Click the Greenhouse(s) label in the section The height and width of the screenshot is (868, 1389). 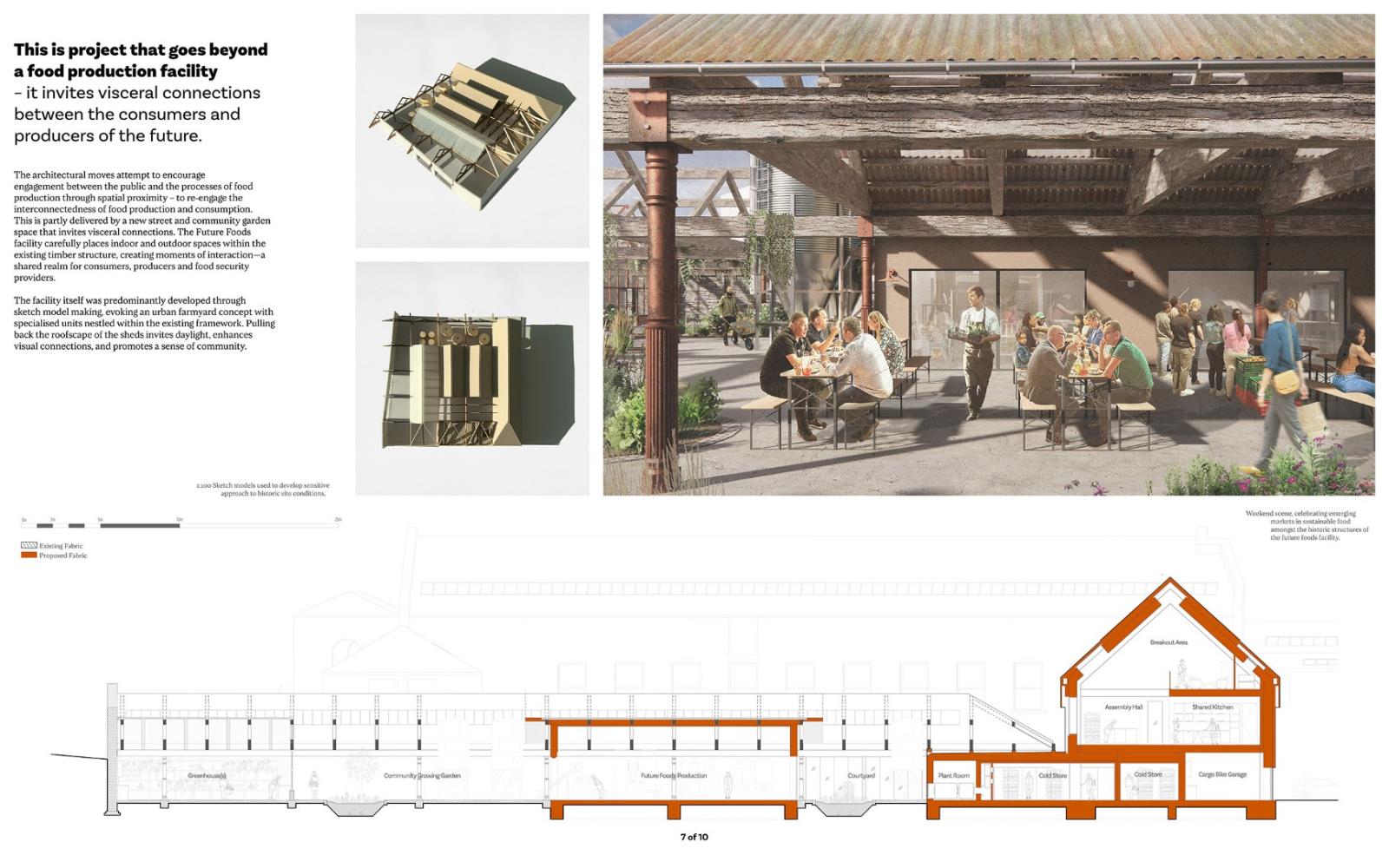207,776
